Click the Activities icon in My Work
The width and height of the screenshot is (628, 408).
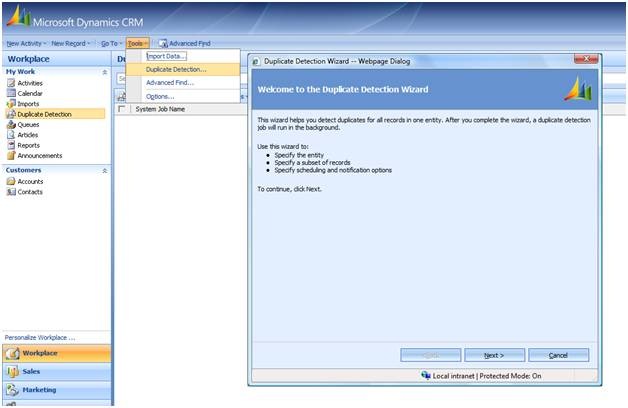11,83
